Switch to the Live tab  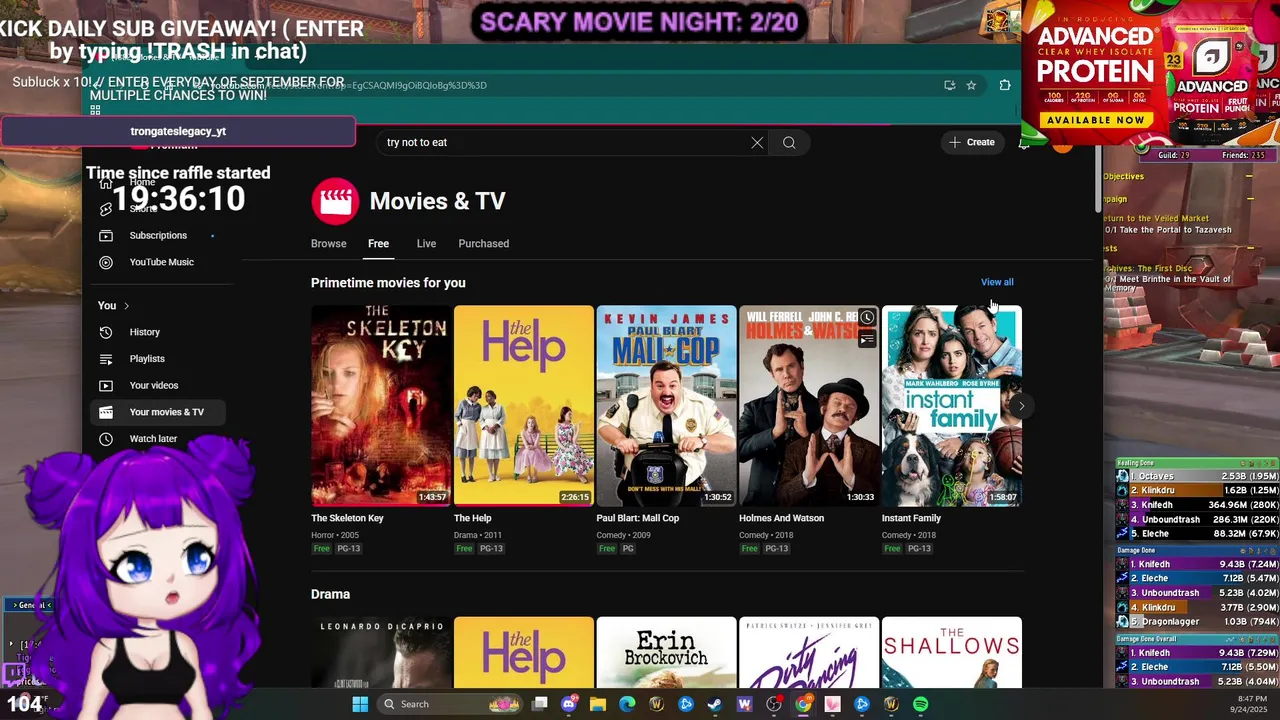(426, 243)
